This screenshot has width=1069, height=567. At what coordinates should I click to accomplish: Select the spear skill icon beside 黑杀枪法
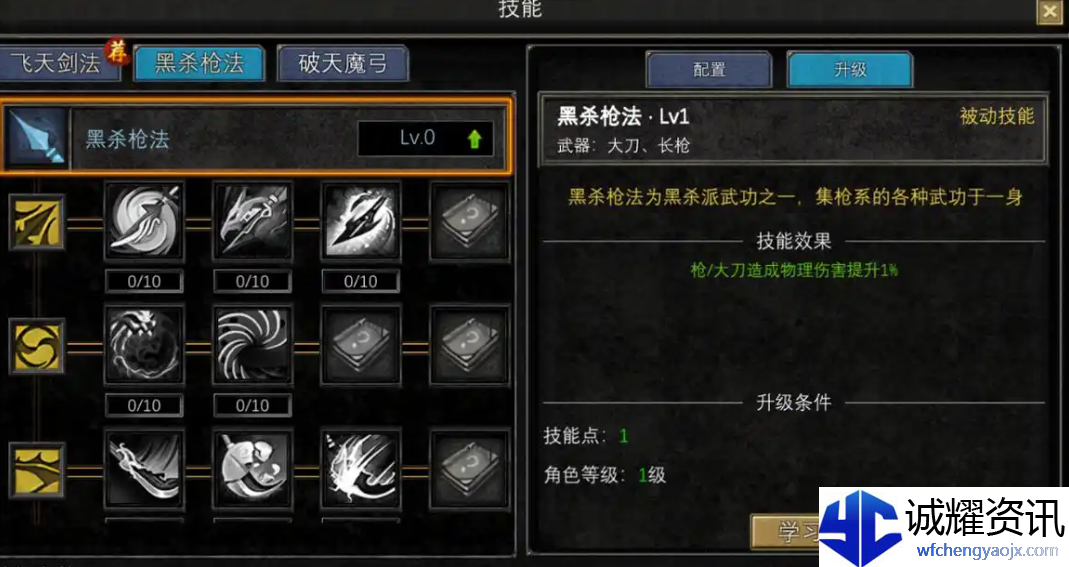point(35,138)
